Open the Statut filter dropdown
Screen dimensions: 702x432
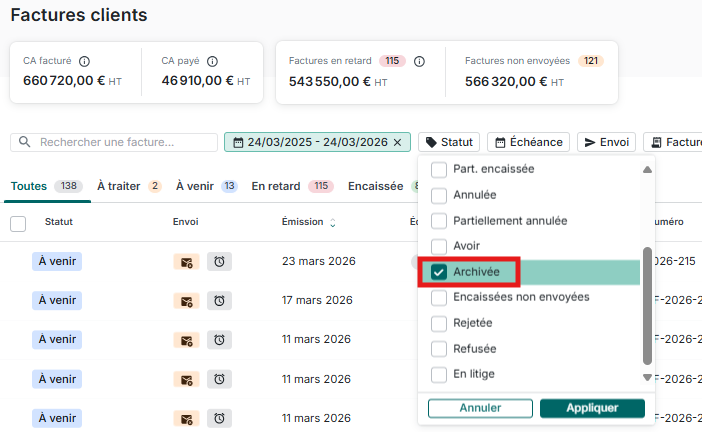(x=449, y=143)
